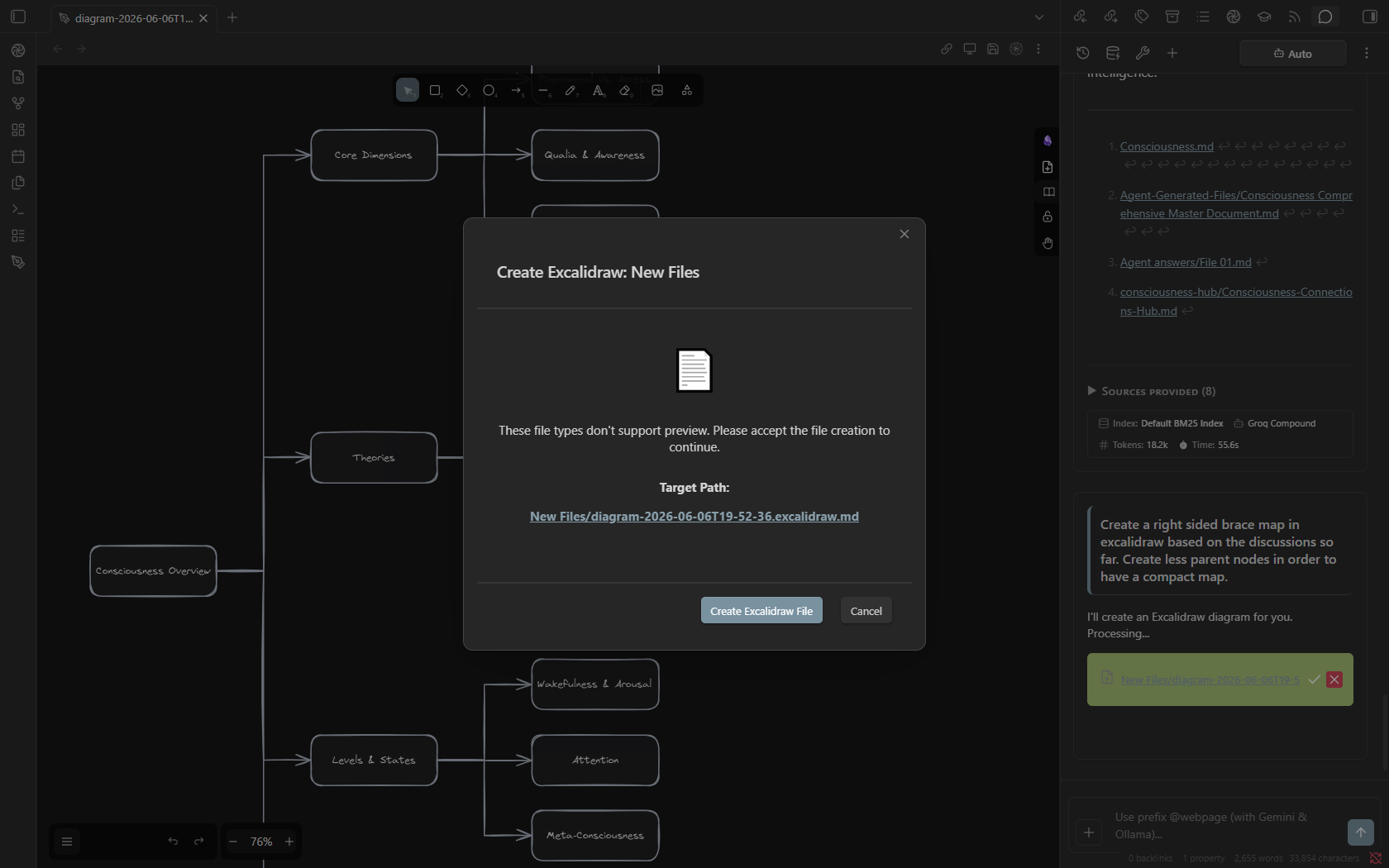Open Consciousness-Connections-Hub.md link
The width and height of the screenshot is (1389, 868).
(x=1236, y=301)
